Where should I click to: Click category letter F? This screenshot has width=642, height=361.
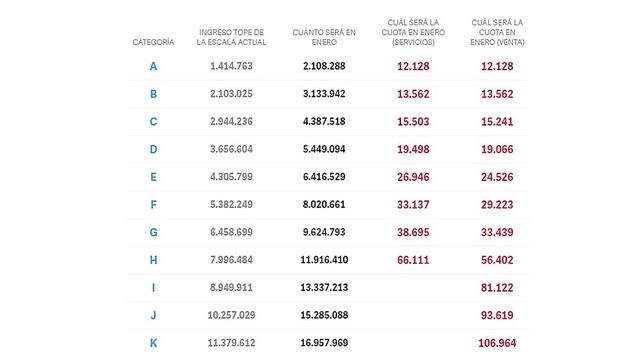pyautogui.click(x=153, y=205)
